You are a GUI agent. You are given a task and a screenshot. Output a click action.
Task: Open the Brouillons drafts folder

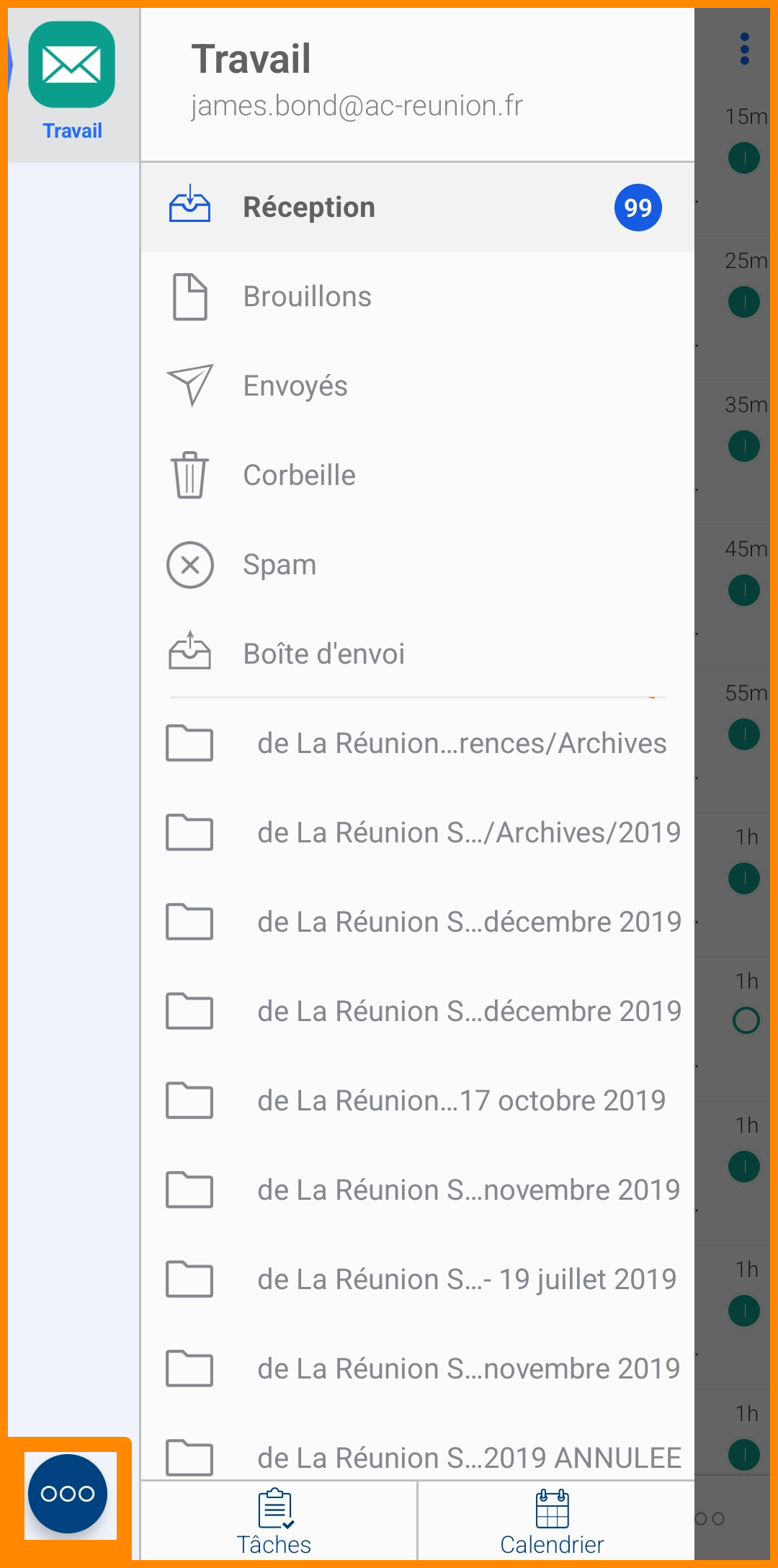(308, 297)
